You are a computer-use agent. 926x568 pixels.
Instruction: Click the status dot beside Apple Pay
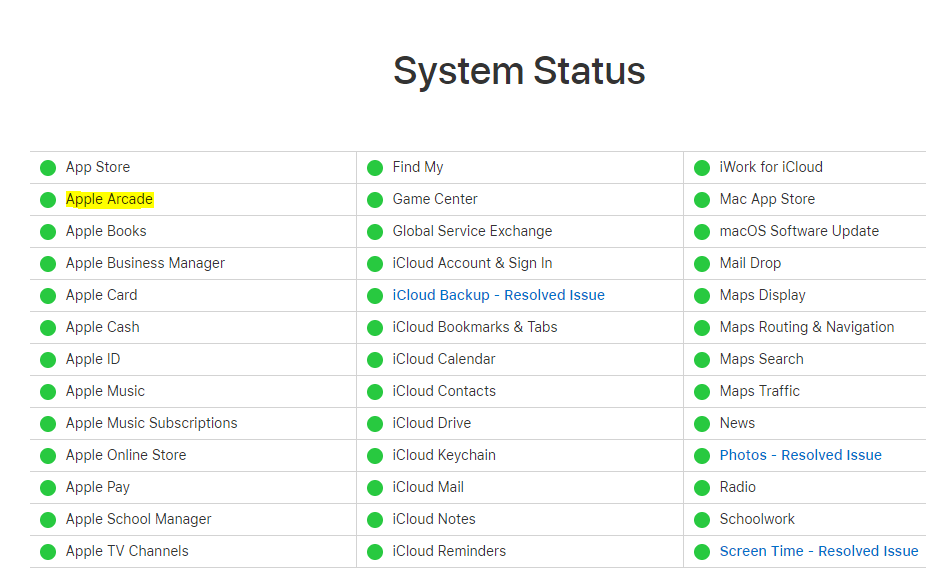coord(48,488)
